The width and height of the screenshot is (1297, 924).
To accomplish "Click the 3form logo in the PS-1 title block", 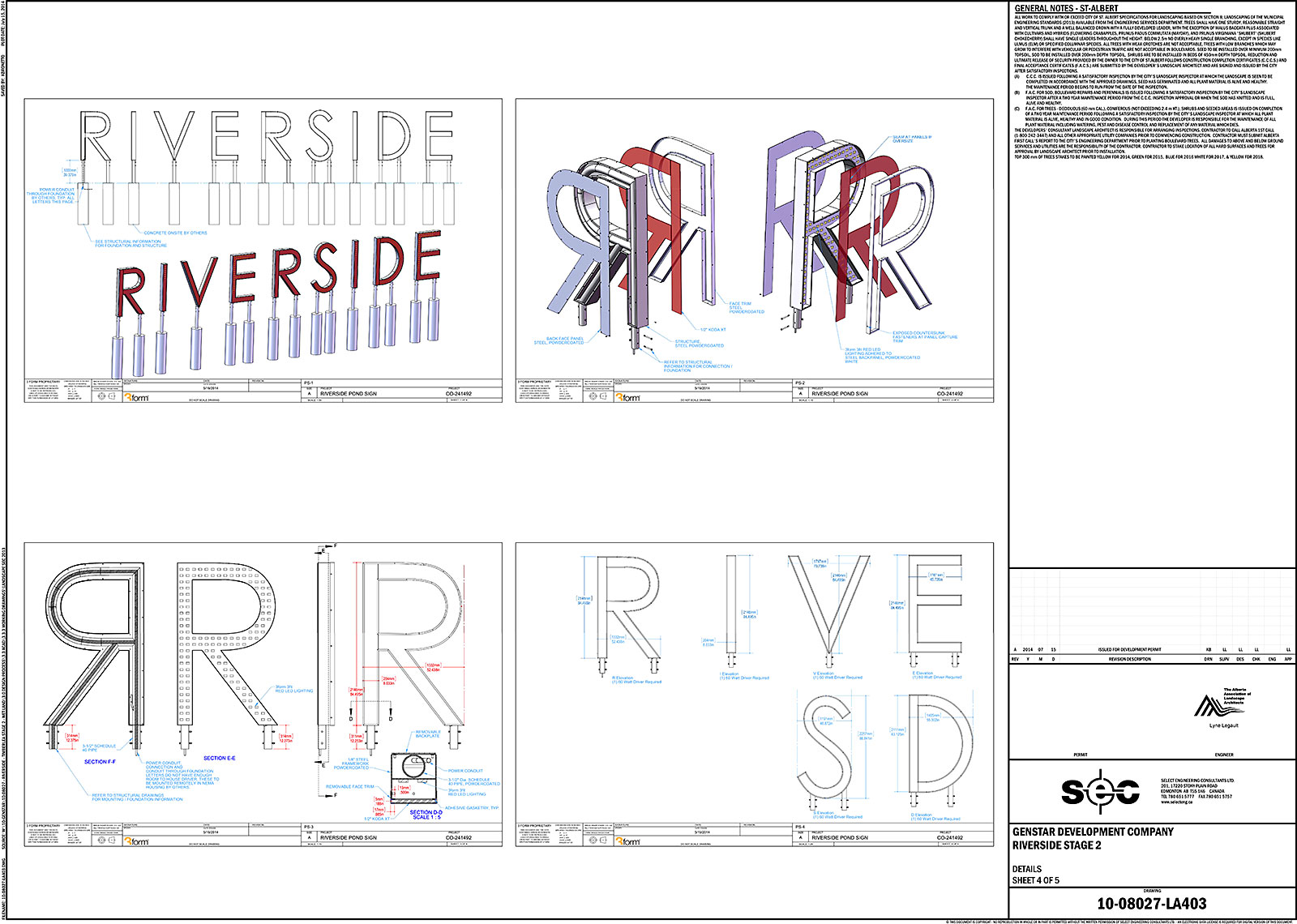I will pos(139,397).
